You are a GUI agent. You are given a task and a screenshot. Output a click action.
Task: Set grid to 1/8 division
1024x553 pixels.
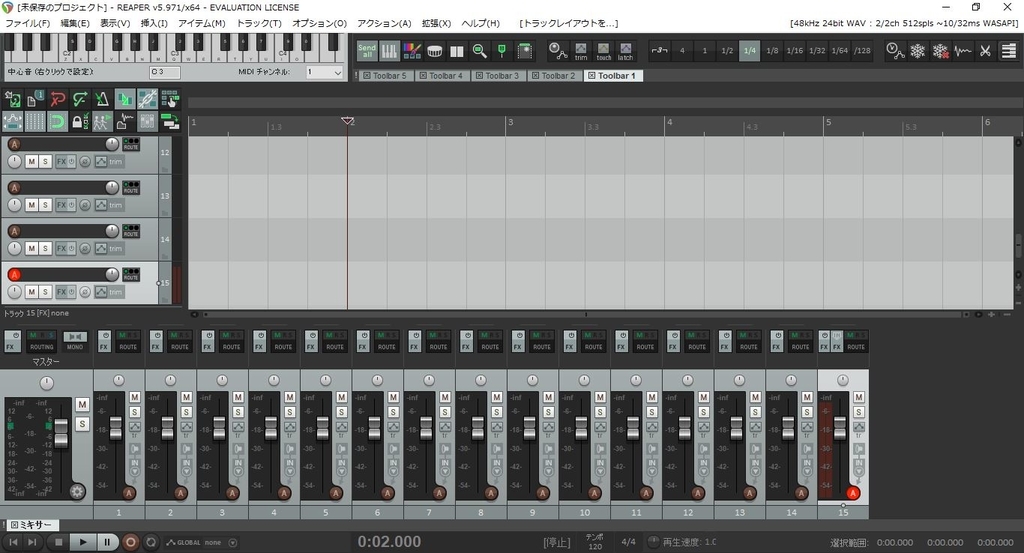[772, 50]
